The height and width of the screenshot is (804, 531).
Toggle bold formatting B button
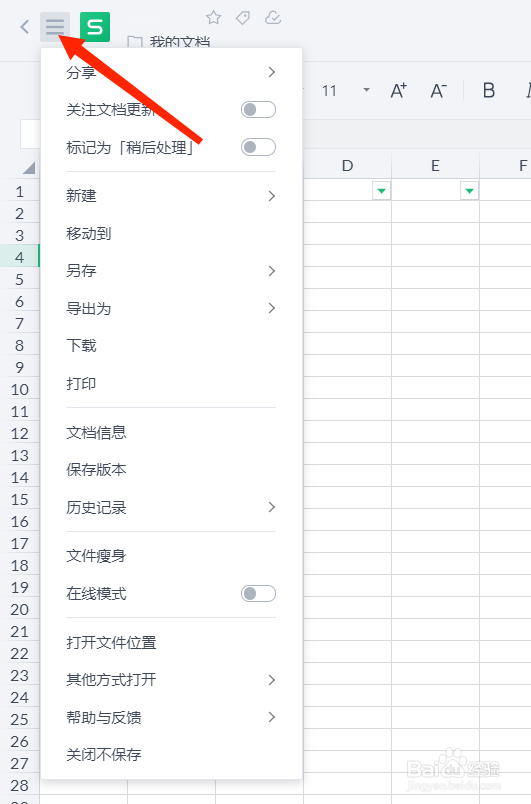click(488, 91)
